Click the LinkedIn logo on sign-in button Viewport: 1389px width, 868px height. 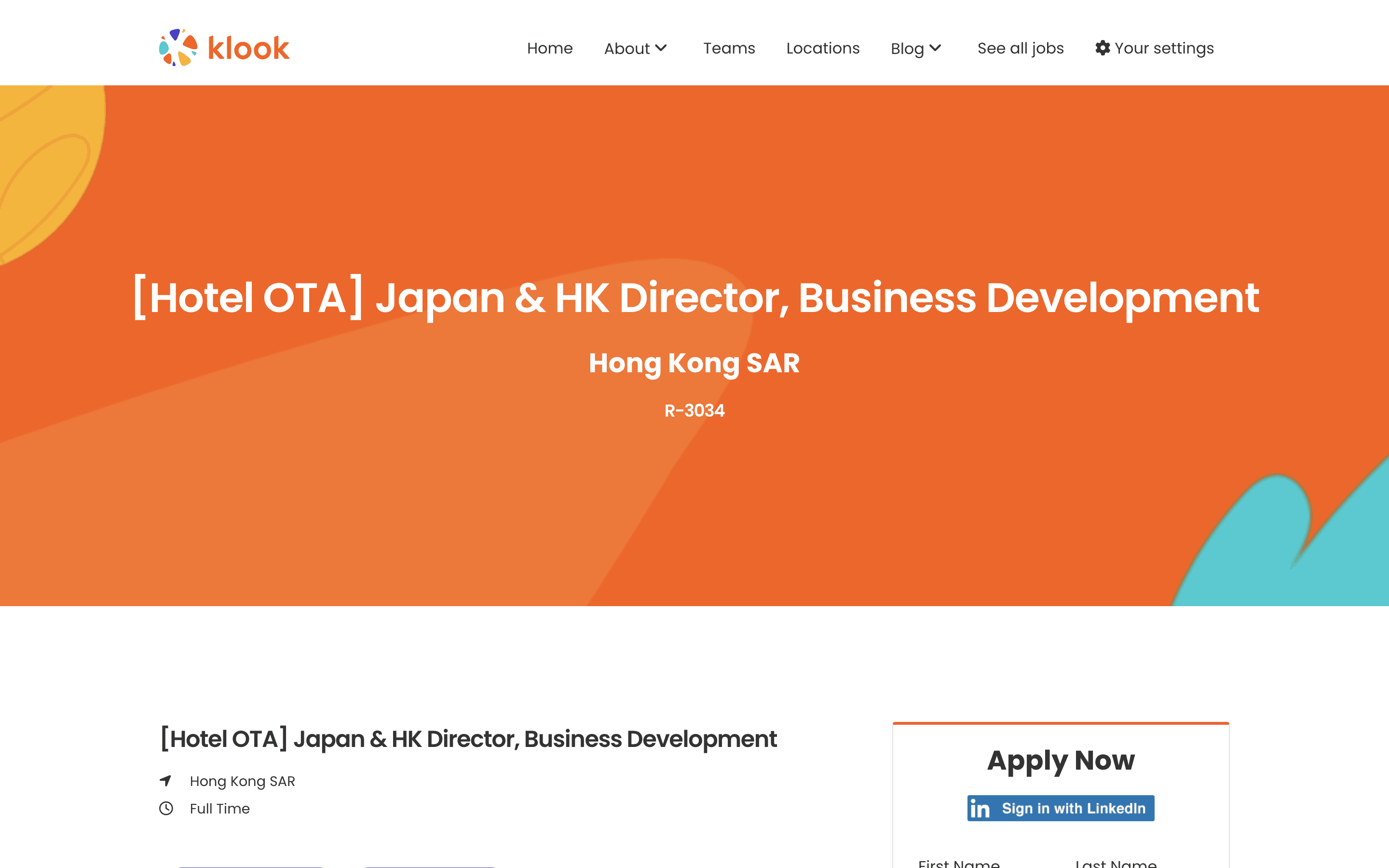(x=980, y=808)
